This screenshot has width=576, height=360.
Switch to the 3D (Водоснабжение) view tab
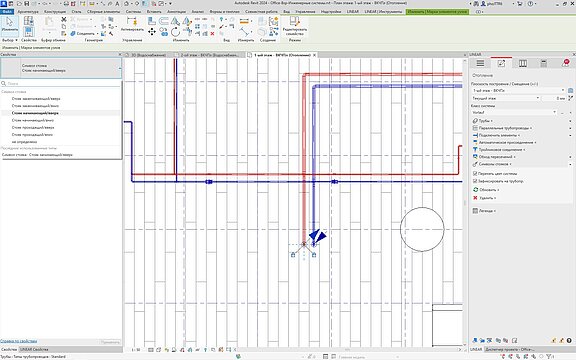point(148,55)
